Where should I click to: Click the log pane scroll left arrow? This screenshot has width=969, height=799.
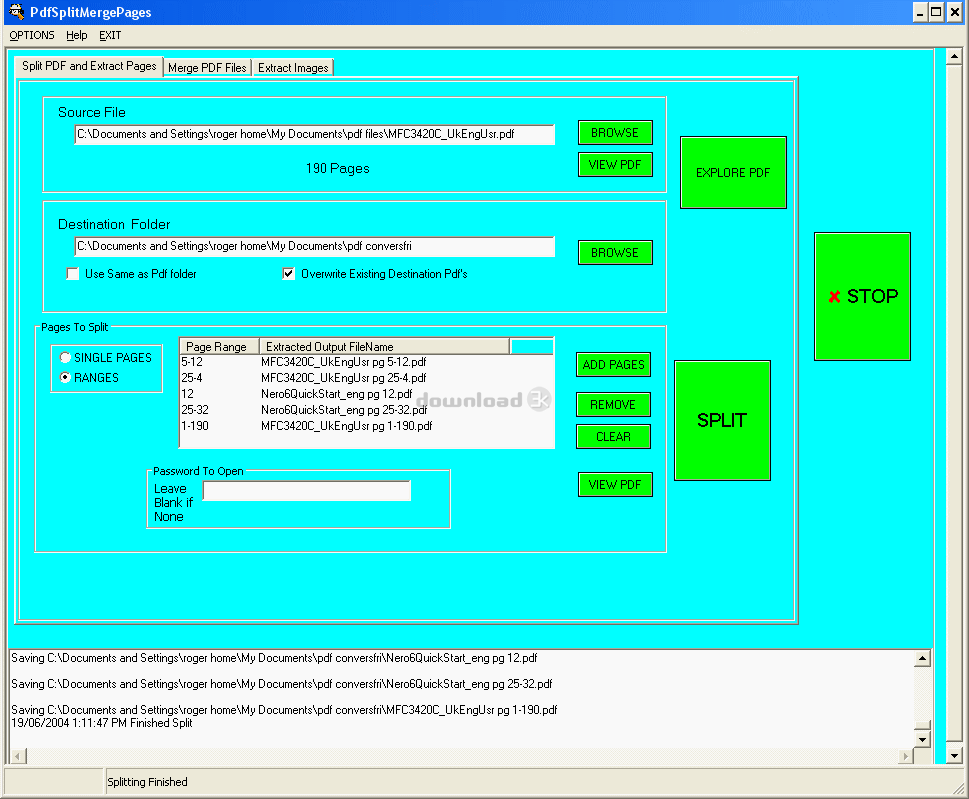19,756
